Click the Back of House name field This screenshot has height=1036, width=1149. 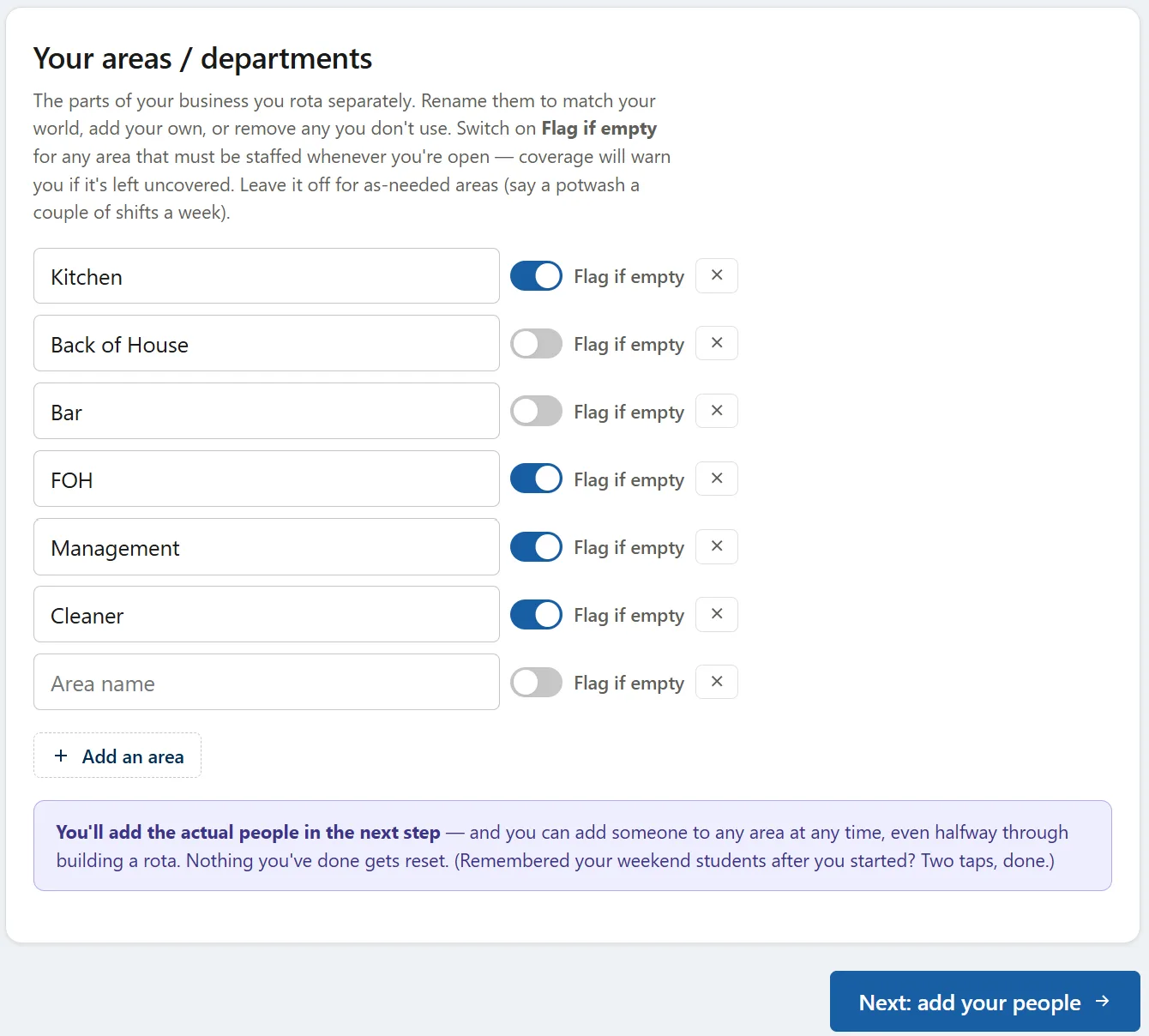click(x=267, y=343)
